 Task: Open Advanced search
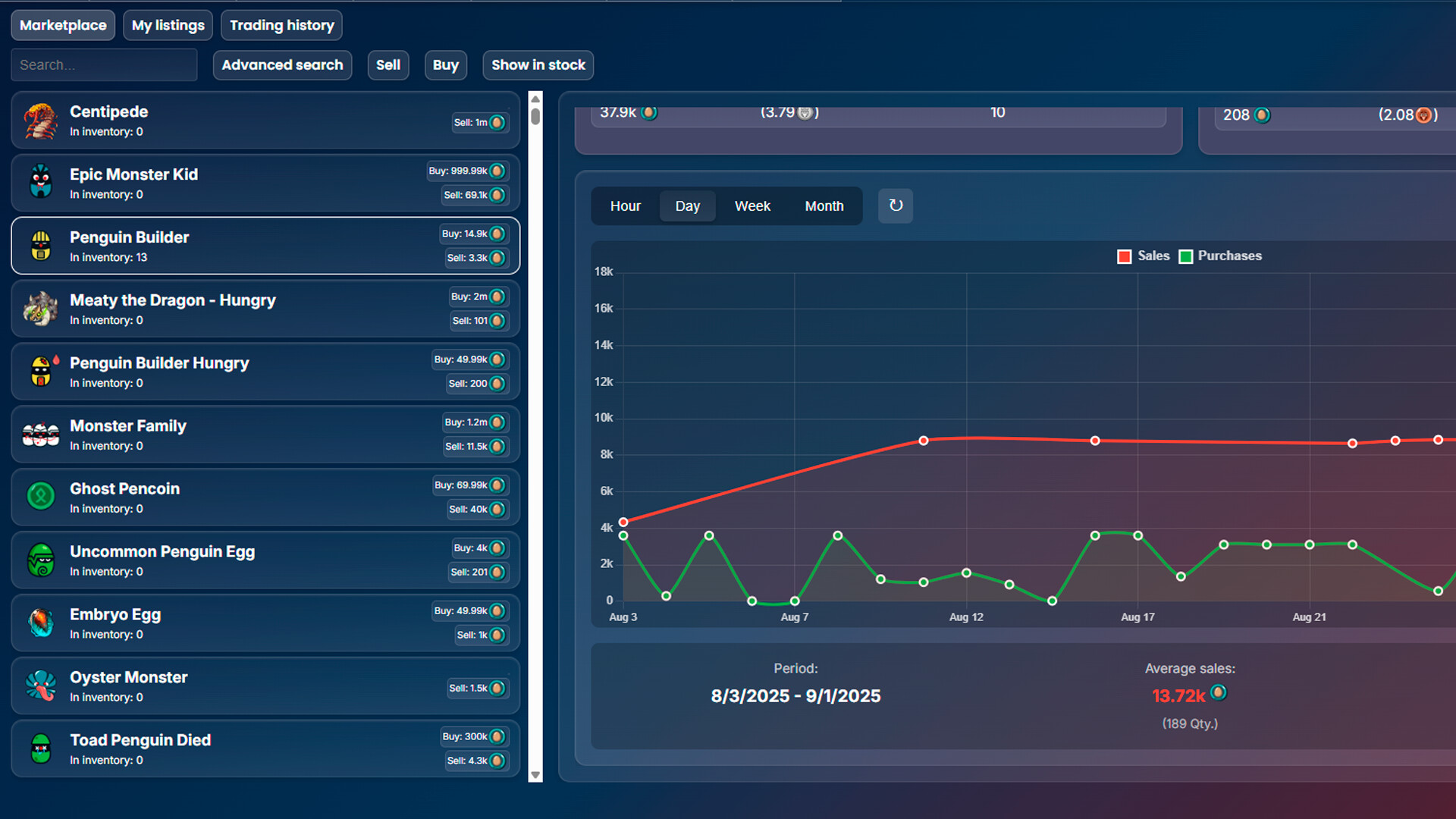282,65
